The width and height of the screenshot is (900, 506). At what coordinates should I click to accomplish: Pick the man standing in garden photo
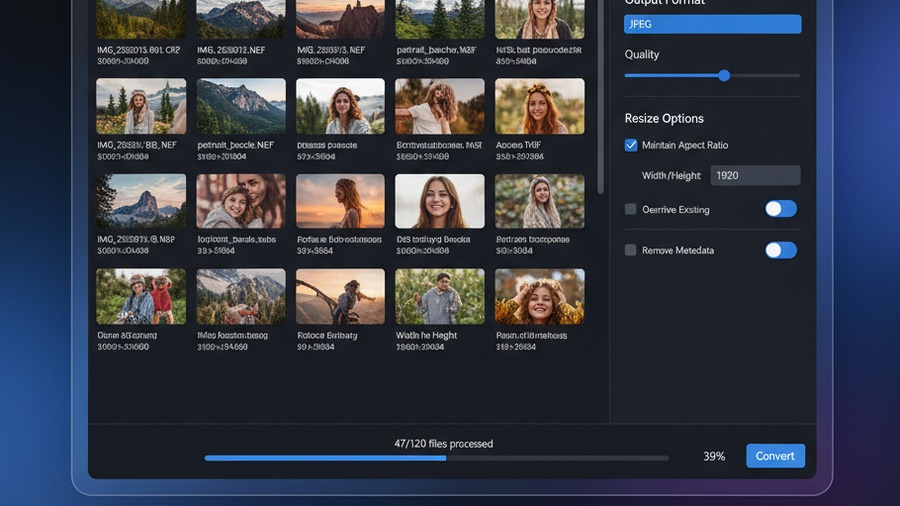[440, 296]
